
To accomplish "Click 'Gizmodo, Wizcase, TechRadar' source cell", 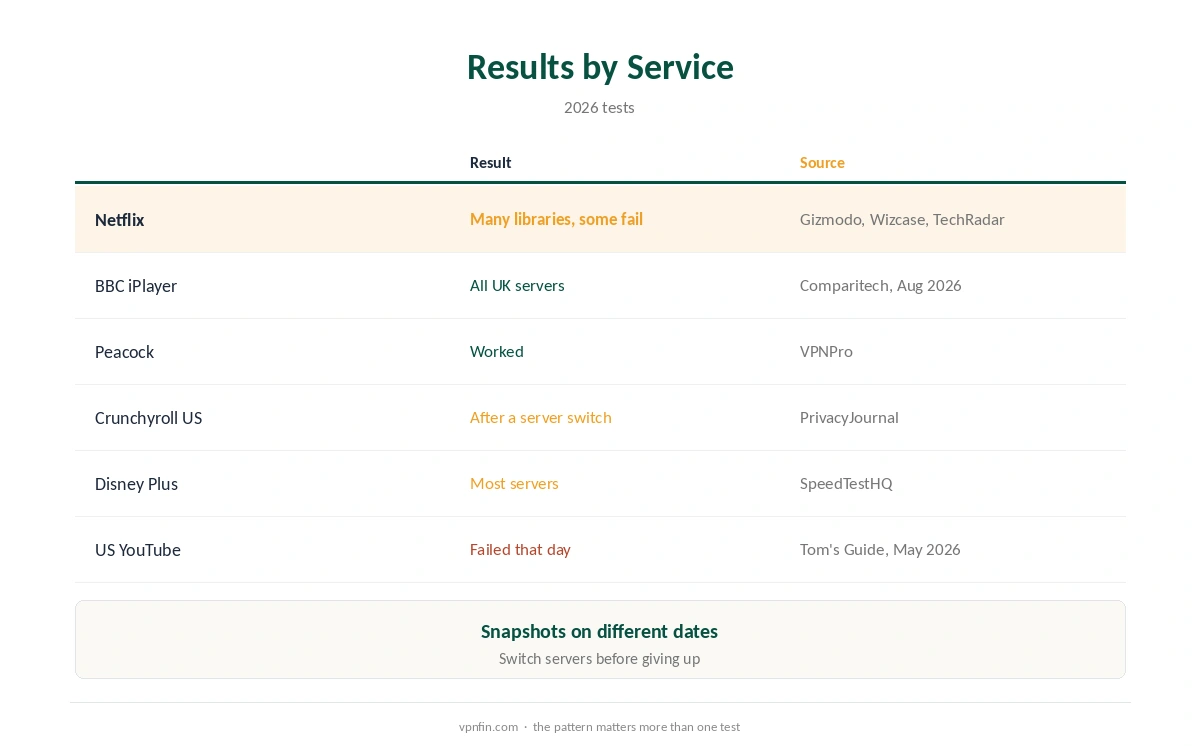I will coord(902,219).
